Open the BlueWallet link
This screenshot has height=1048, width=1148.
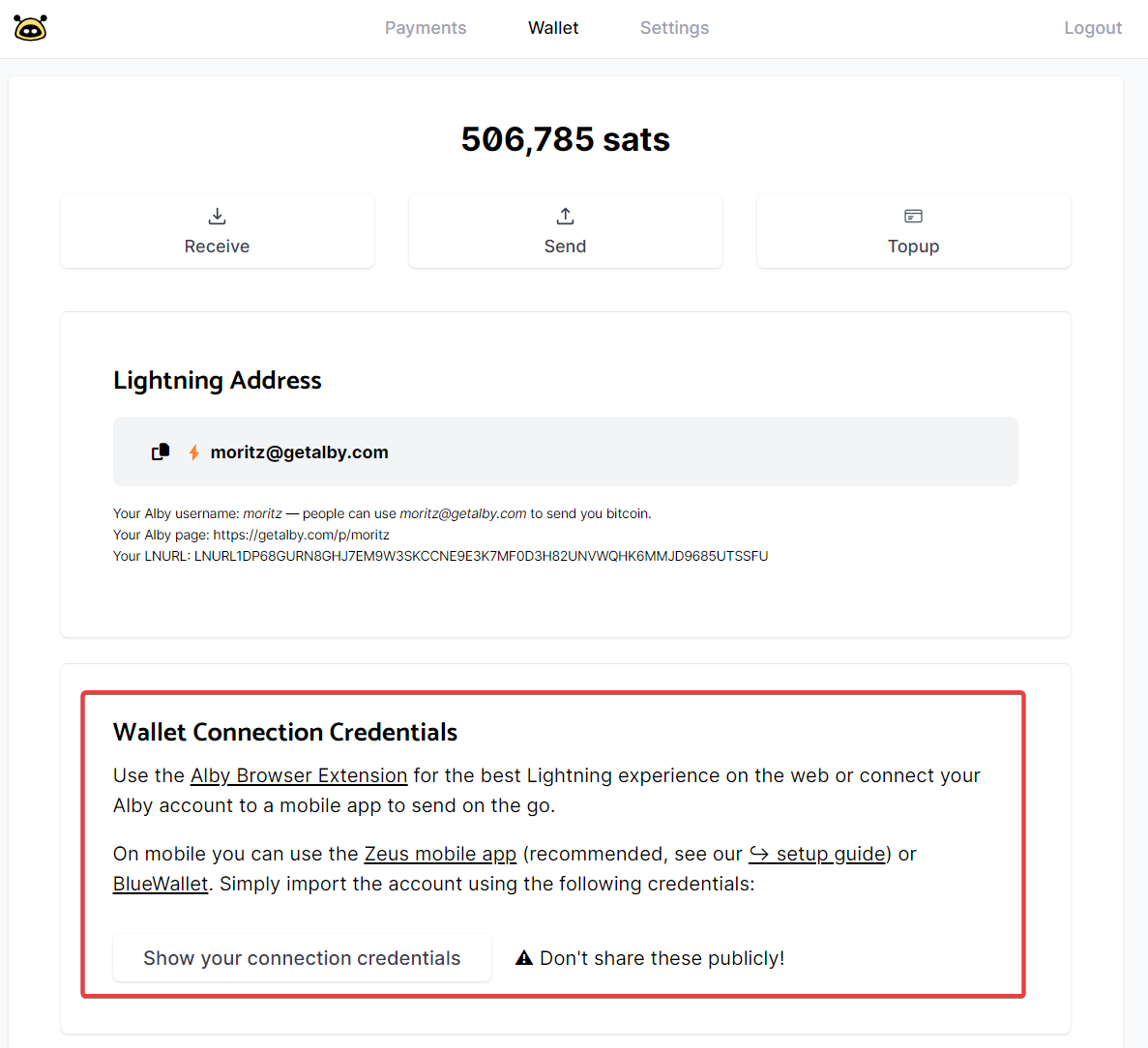pos(161,884)
